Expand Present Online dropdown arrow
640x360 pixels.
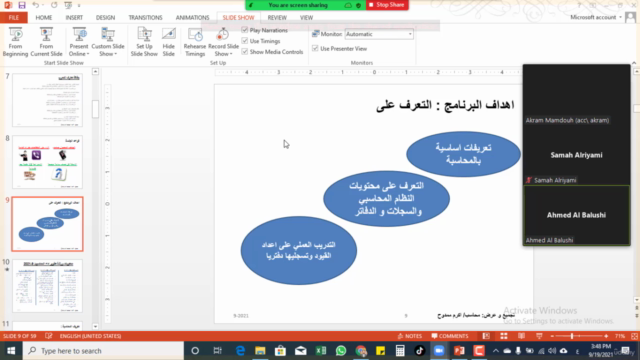(88, 54)
